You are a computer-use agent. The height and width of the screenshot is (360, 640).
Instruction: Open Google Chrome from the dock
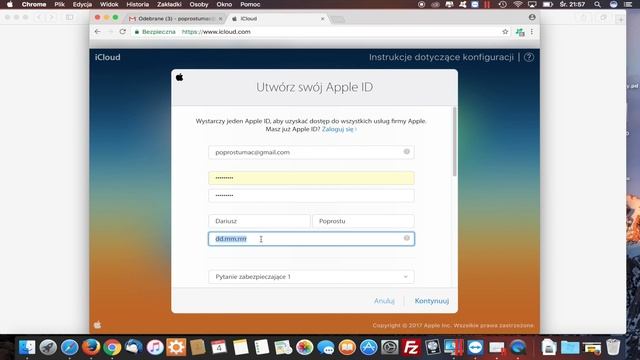click(x=112, y=347)
